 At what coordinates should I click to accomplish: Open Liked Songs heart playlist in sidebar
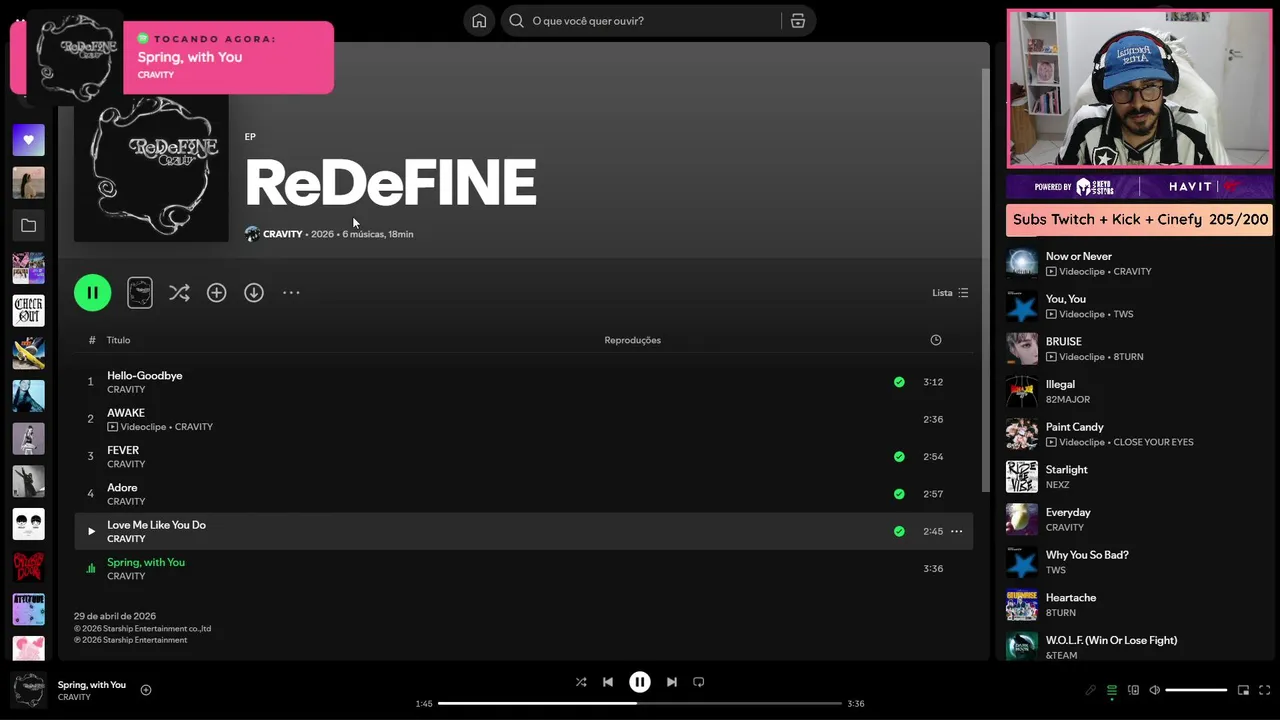[28, 140]
